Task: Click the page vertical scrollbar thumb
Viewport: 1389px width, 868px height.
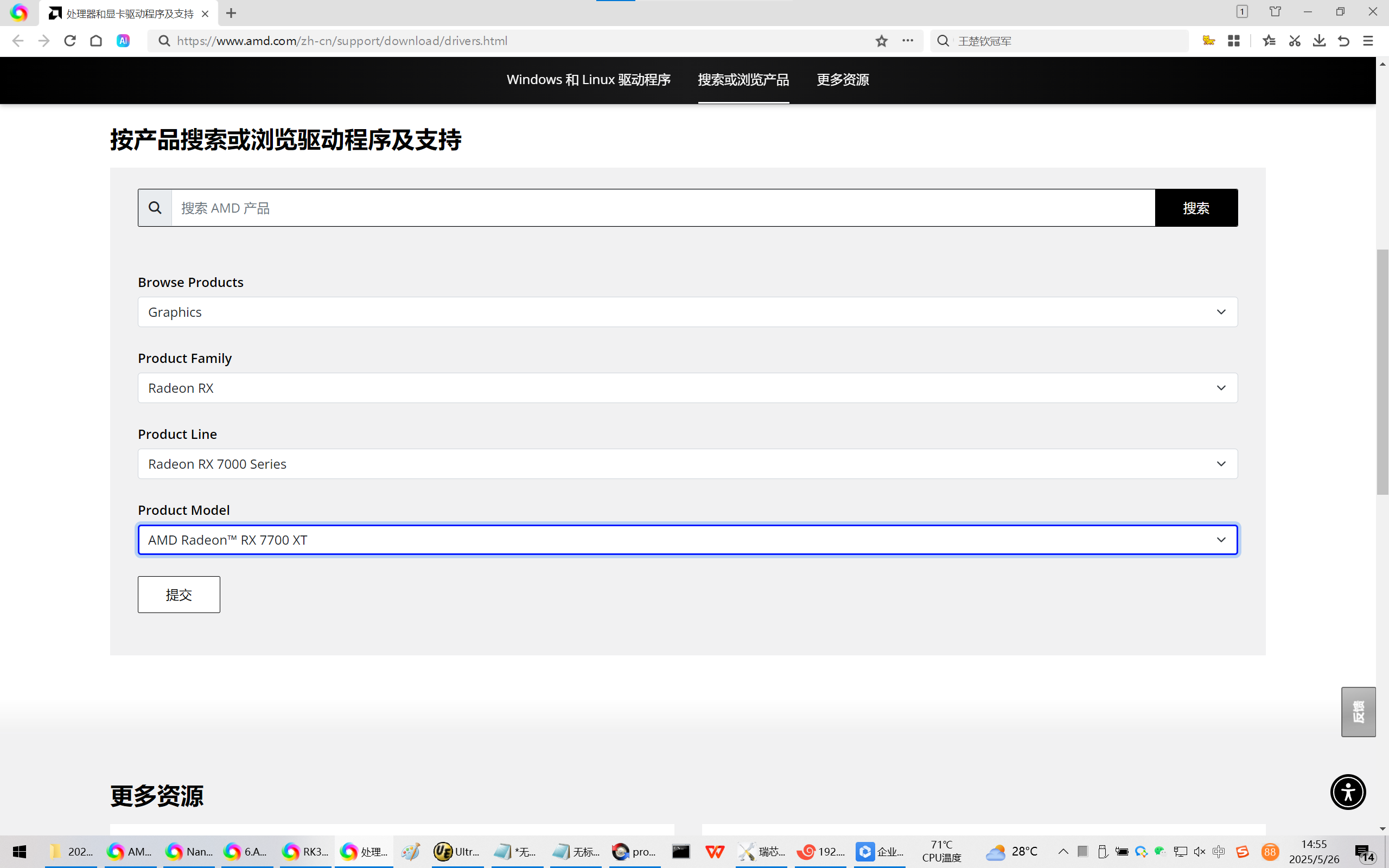Action: pos(1382,372)
